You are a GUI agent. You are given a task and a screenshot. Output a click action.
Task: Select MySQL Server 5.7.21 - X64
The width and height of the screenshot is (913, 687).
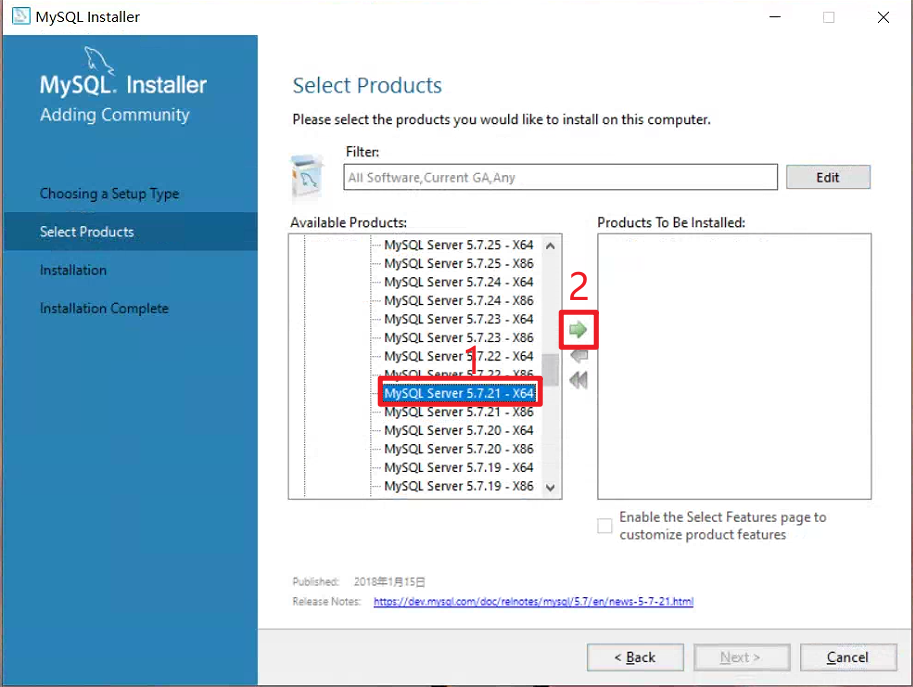click(459, 394)
